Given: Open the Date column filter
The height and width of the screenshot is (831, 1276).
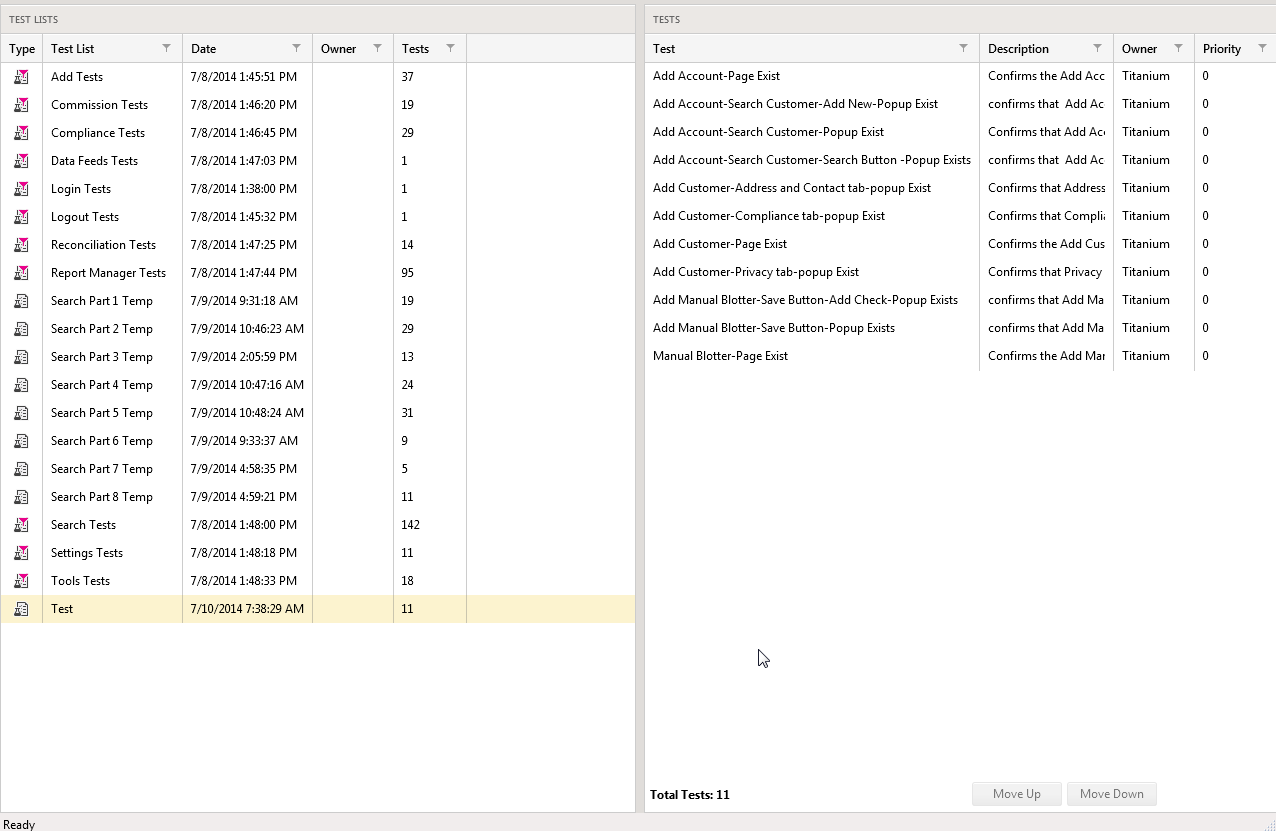Looking at the screenshot, I should click(x=296, y=48).
